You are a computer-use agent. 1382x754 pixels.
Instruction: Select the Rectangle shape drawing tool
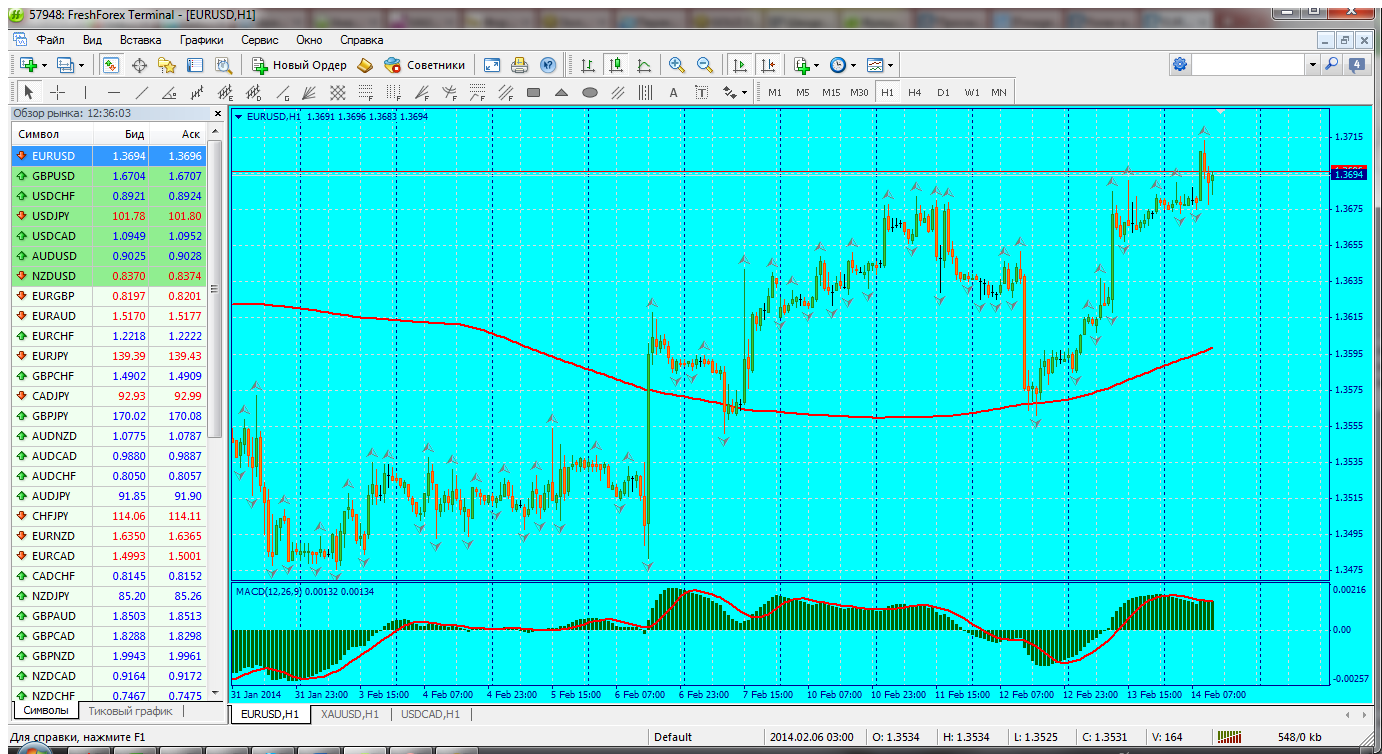click(533, 93)
